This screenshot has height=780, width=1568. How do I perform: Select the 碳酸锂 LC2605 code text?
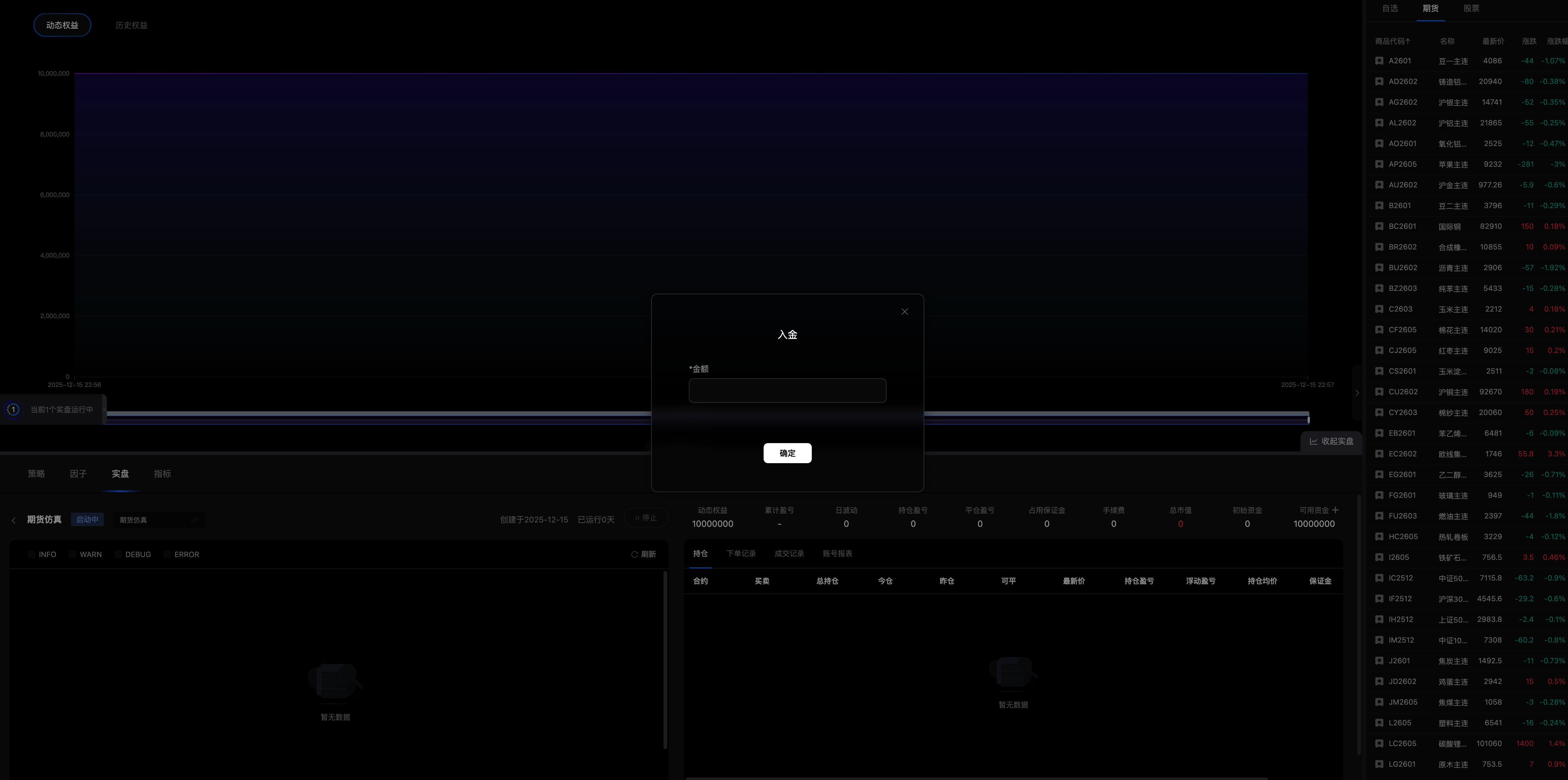coord(1402,744)
